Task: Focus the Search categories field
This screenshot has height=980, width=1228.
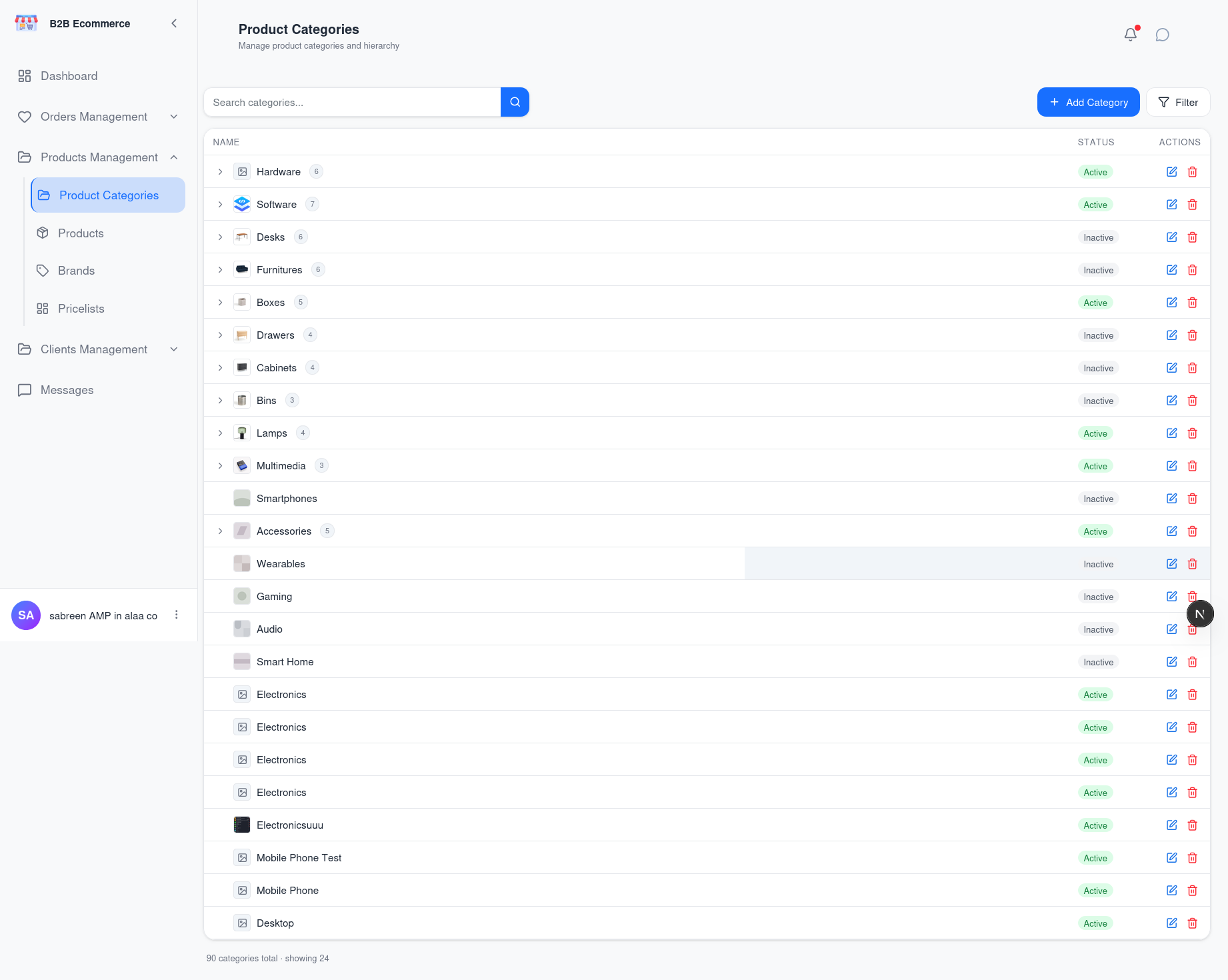Action: click(x=352, y=102)
